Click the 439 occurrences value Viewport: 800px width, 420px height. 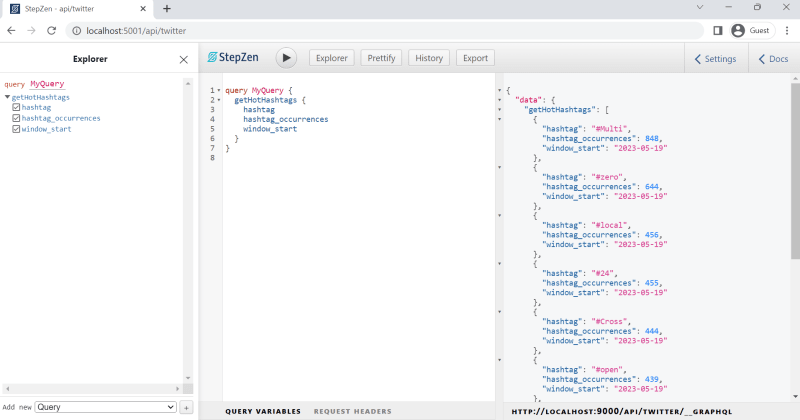[x=652, y=379]
